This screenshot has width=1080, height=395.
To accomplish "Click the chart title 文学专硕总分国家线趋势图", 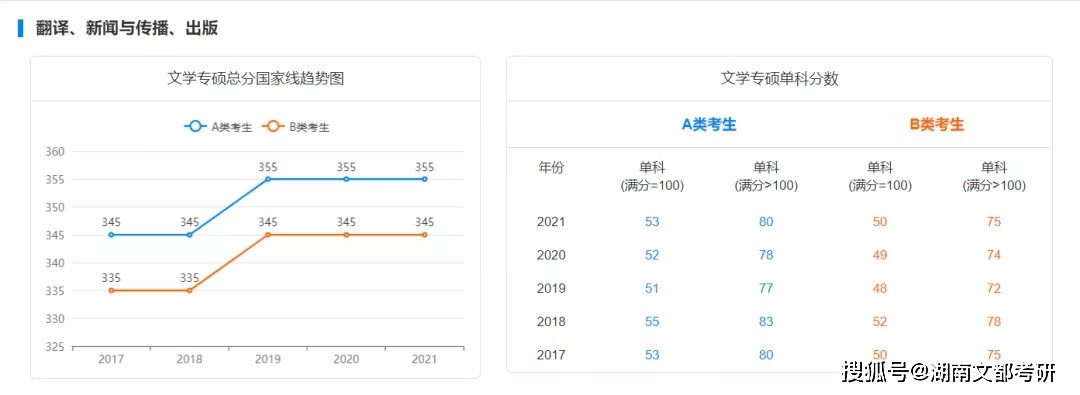I will (256, 79).
